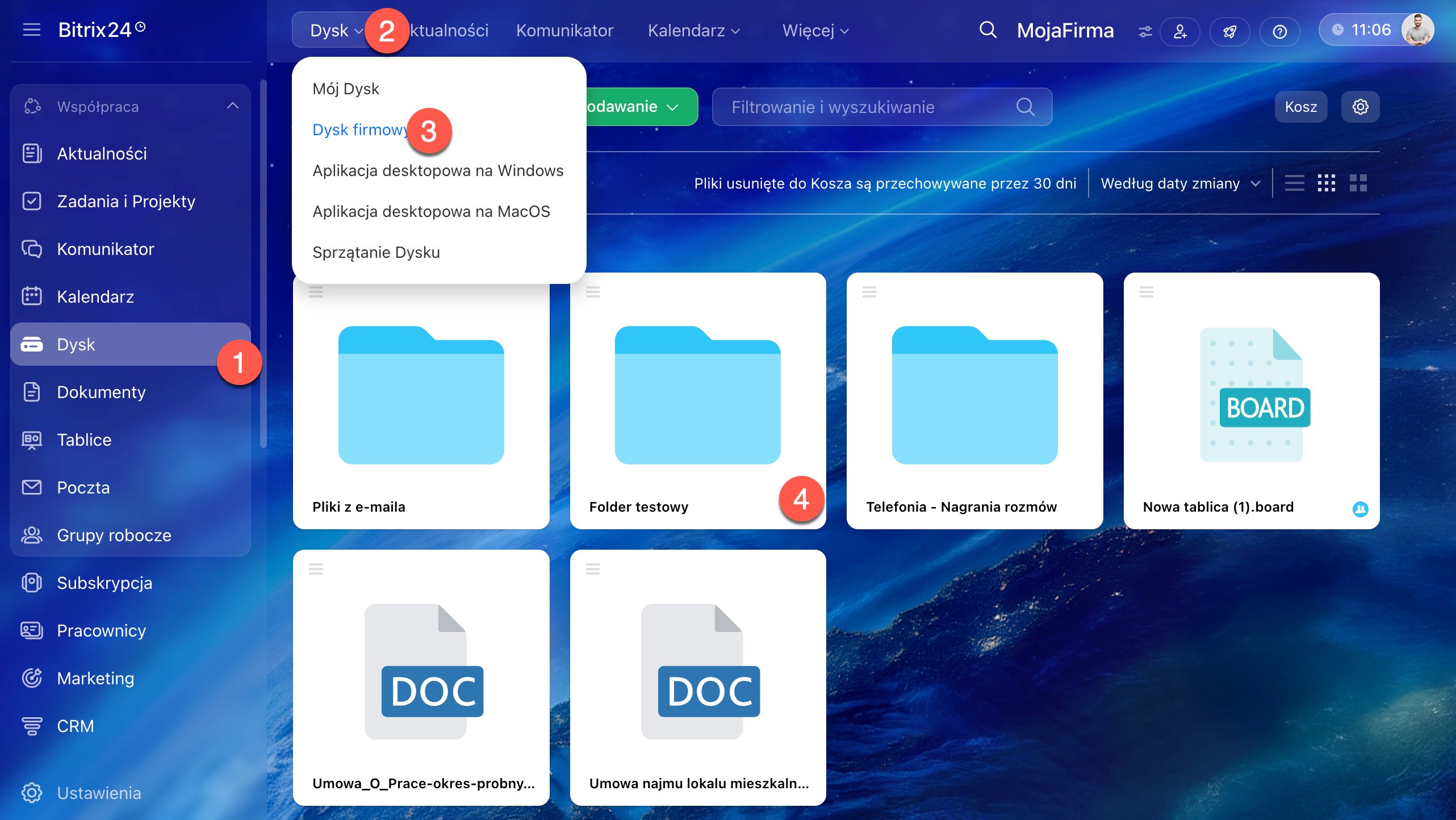Open the hamburger main menu icon
Viewport: 1456px width, 820px height.
point(32,30)
